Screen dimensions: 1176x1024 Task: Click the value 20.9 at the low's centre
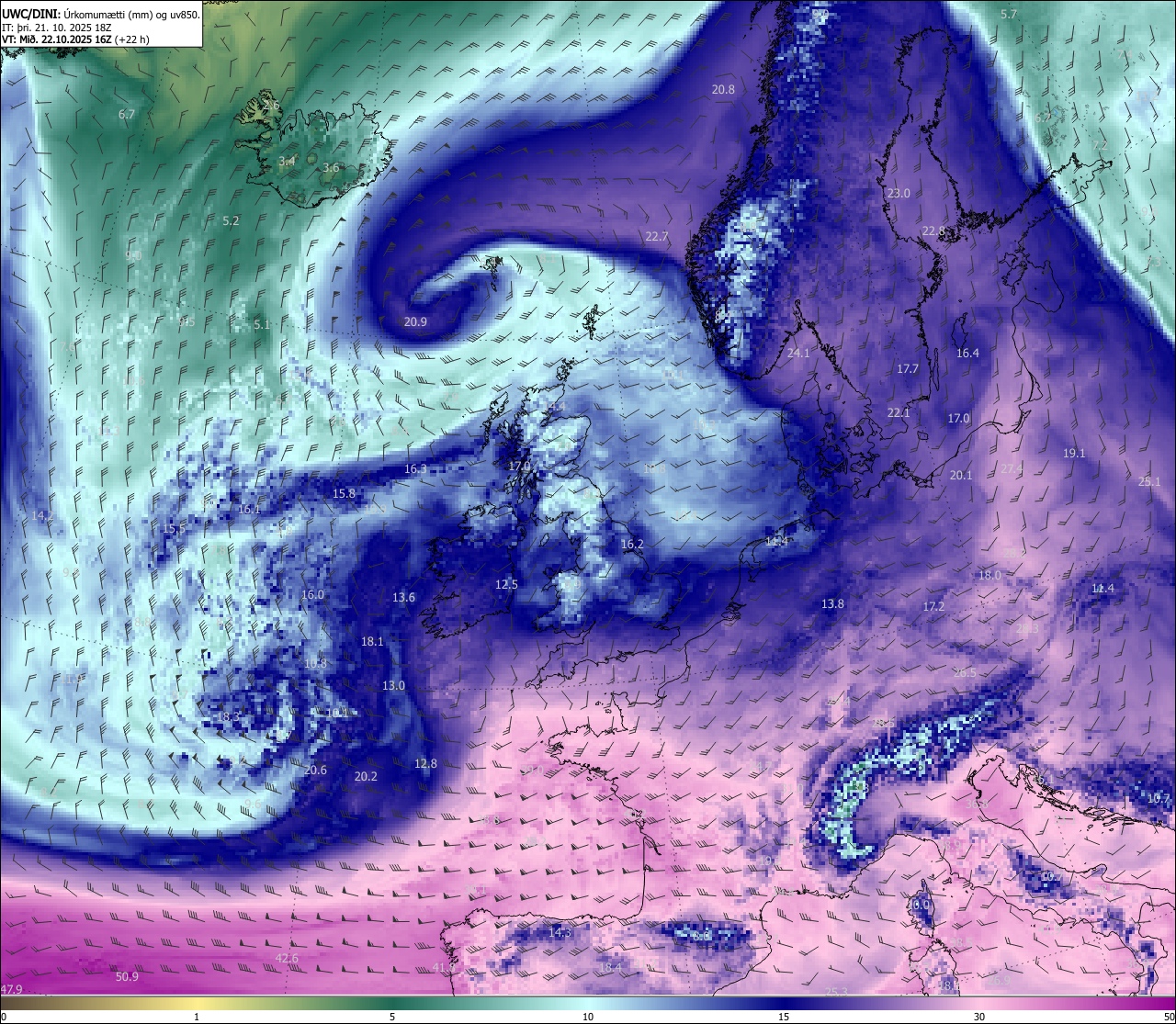point(415,322)
